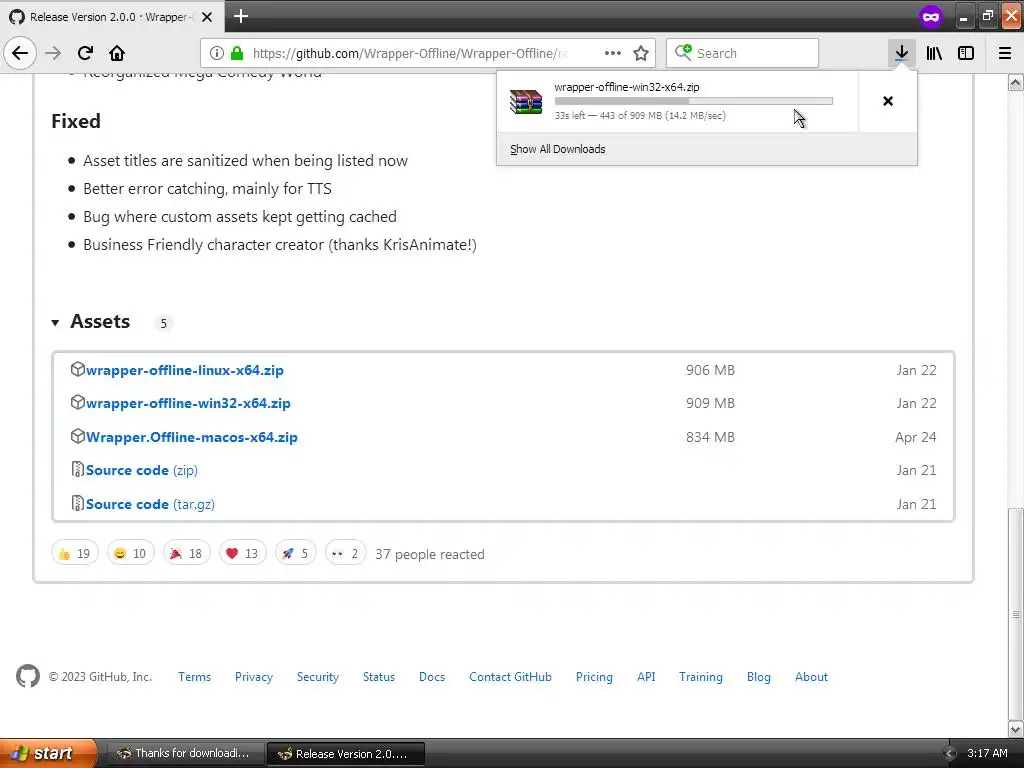
Task: Open the Training footer link
Action: [701, 677]
